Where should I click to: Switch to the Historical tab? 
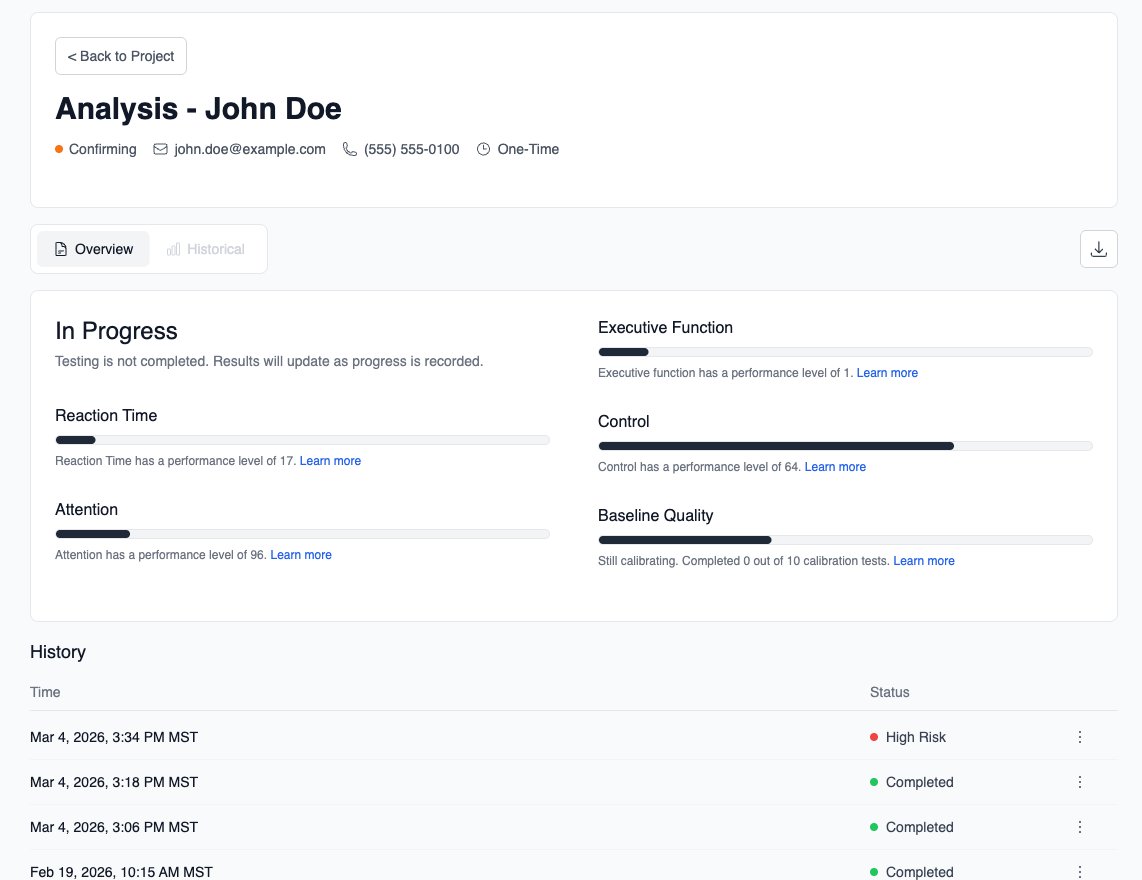tap(205, 249)
